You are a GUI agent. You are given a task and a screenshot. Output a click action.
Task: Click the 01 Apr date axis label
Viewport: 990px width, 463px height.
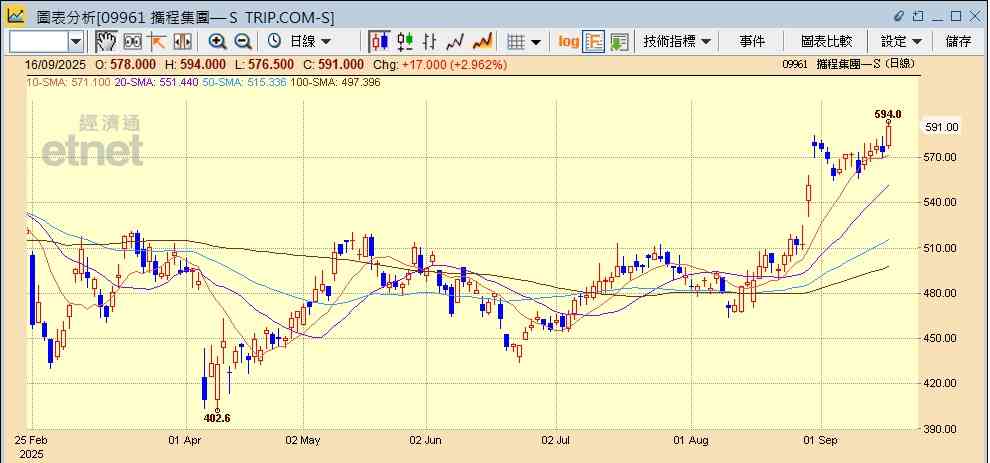(187, 440)
